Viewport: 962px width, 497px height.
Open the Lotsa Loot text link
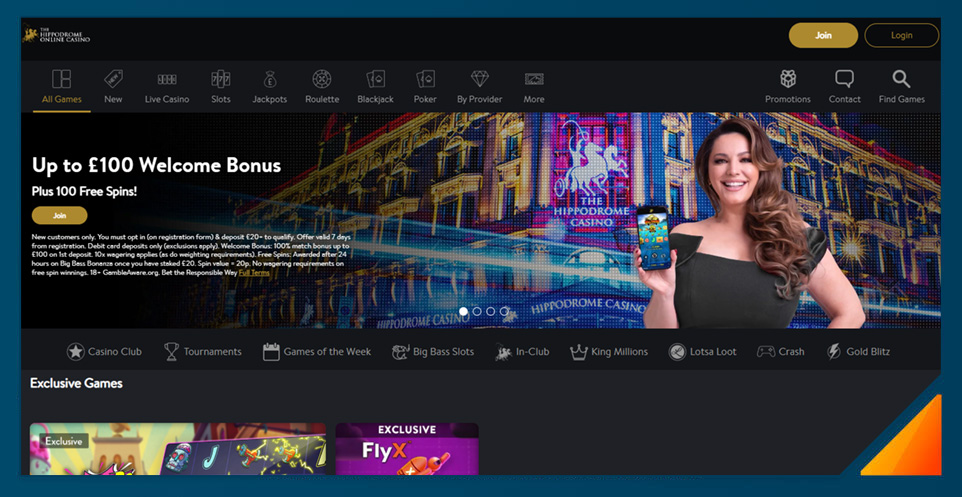coord(713,352)
